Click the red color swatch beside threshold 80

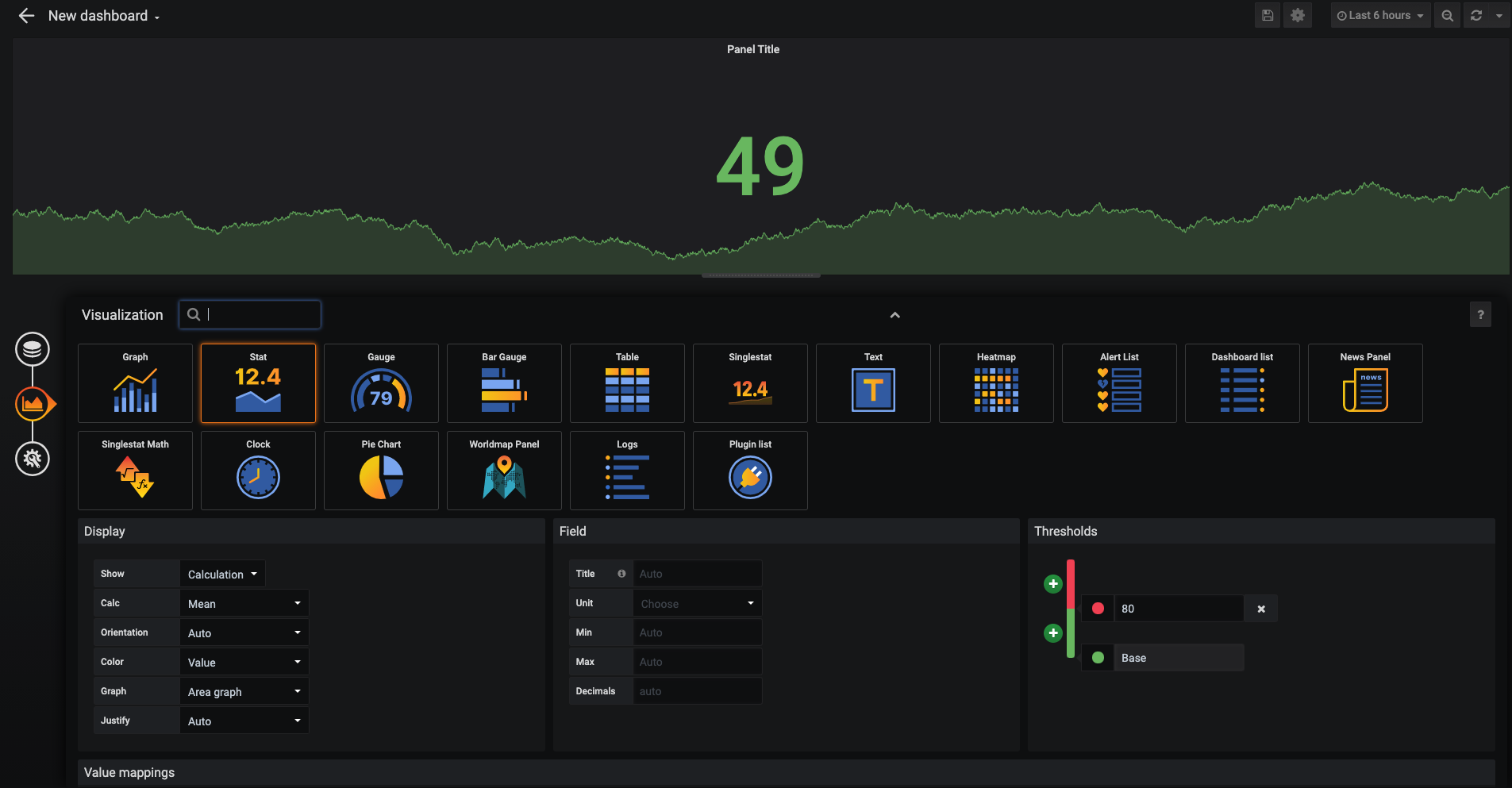(x=1098, y=609)
